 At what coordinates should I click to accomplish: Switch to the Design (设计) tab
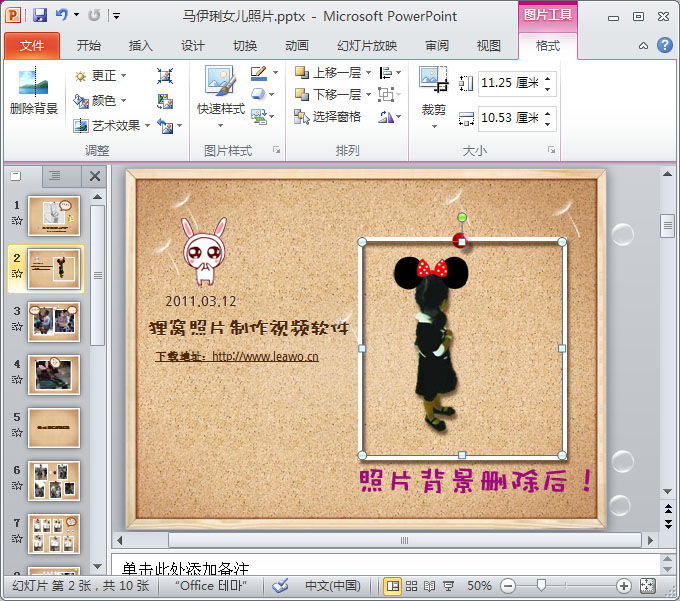pyautogui.click(x=193, y=46)
